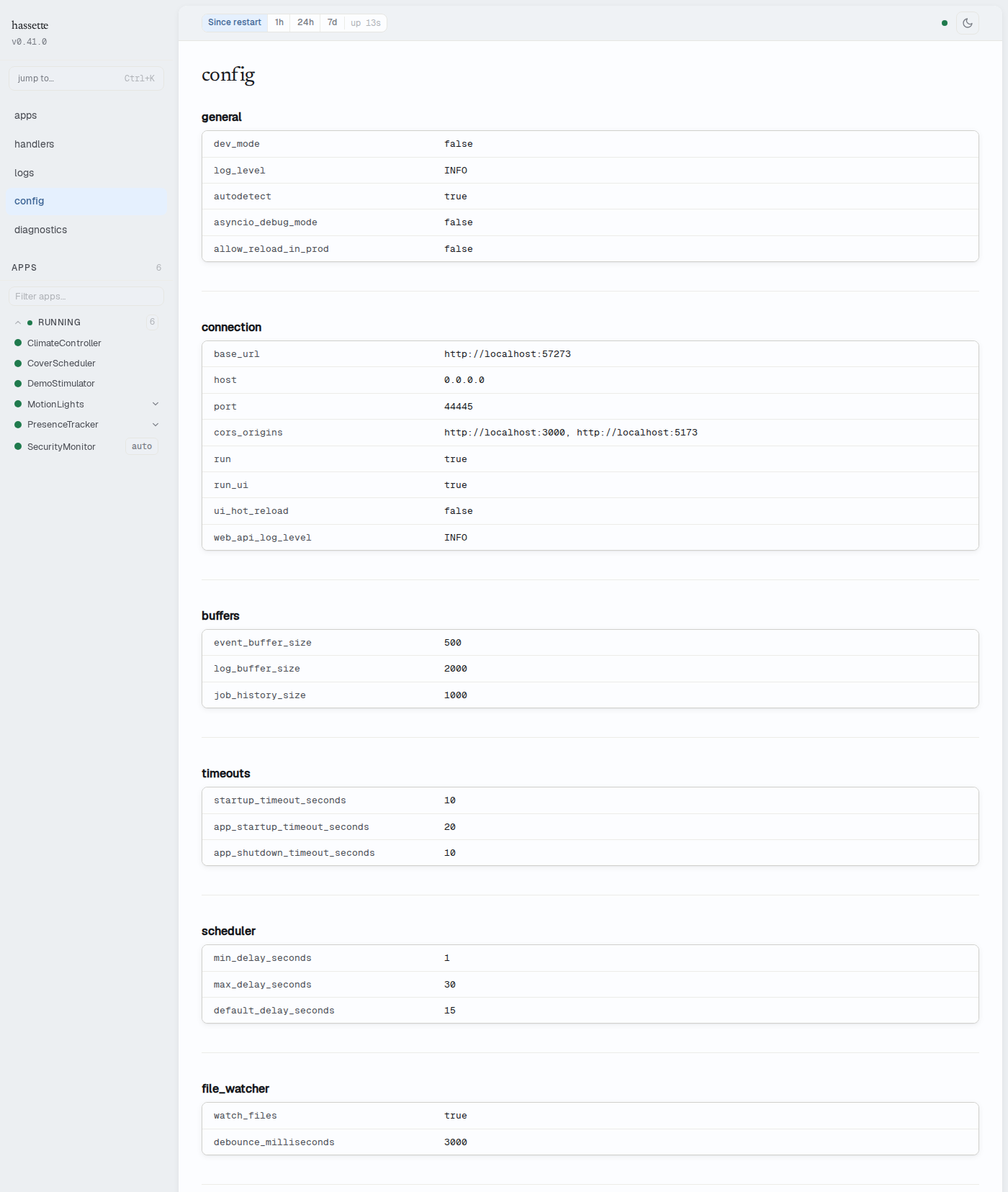Click the log_level INFO value
The height and width of the screenshot is (1192, 1008).
[456, 171]
